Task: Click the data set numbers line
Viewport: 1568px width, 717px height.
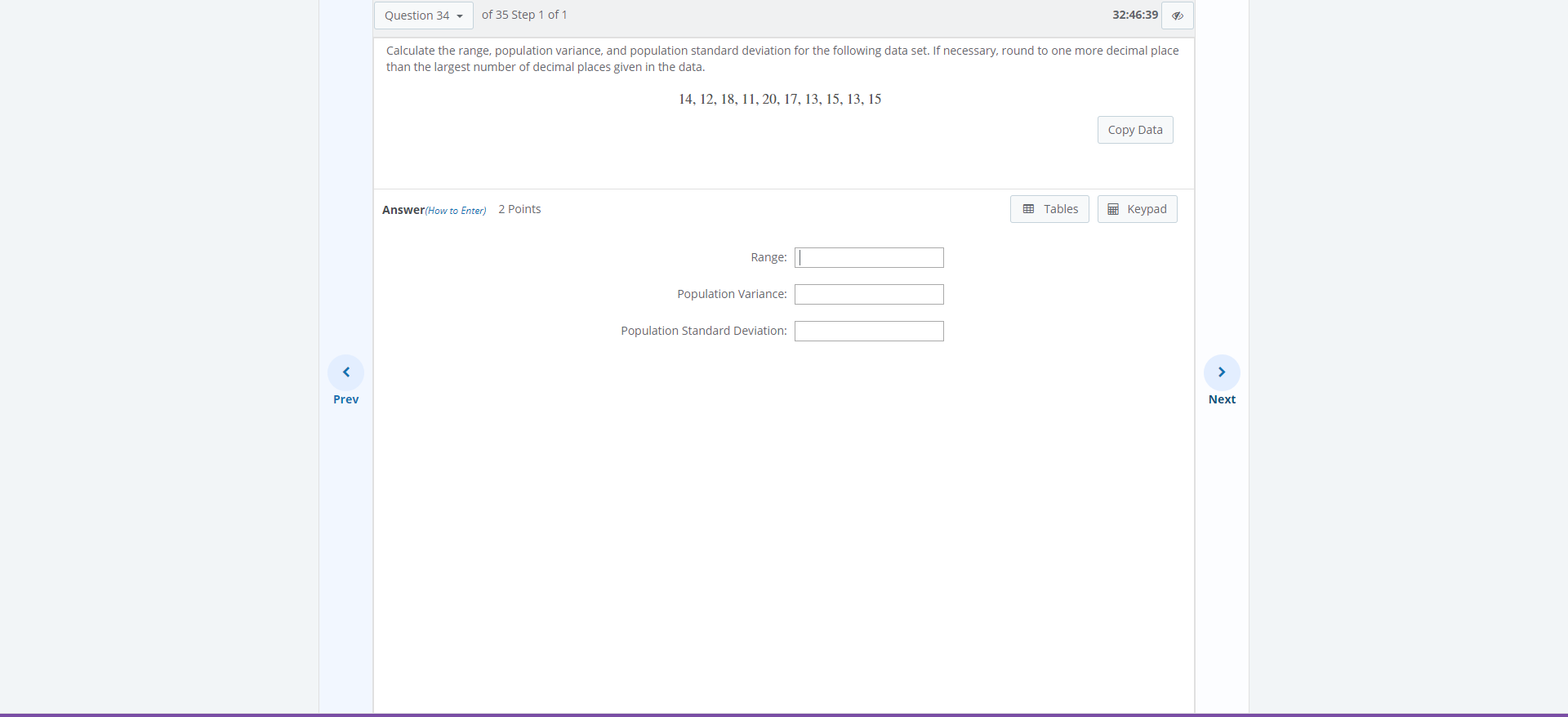Action: [780, 99]
